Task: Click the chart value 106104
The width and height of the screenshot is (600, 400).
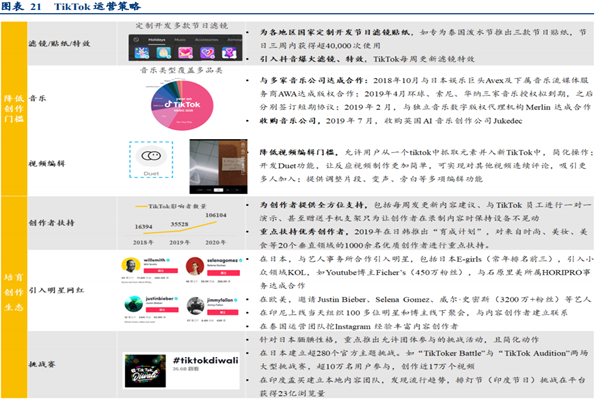Action: (216, 215)
